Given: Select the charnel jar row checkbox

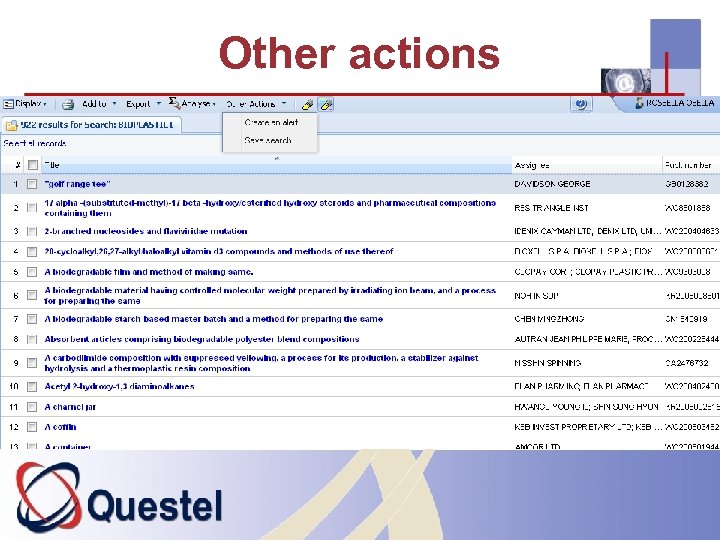Looking at the screenshot, I should click(32, 407).
